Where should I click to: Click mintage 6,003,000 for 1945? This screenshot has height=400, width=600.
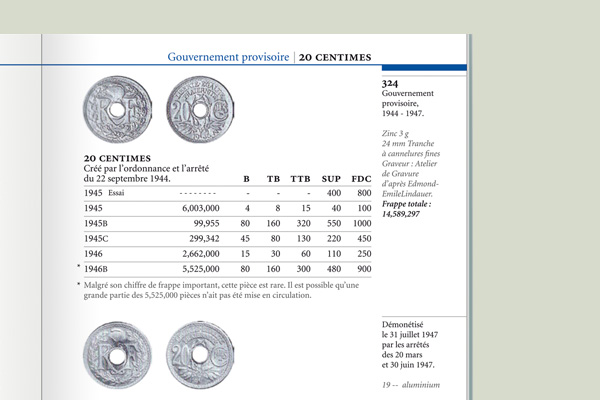201,208
